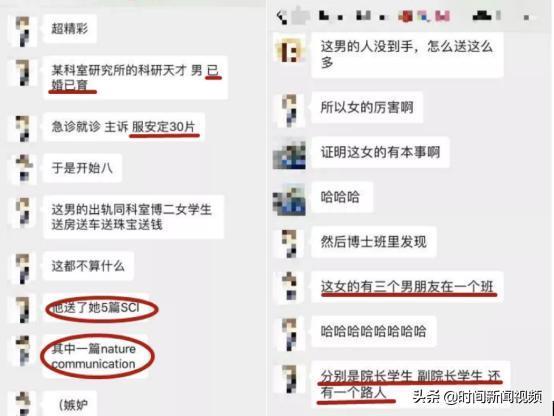
Task: Select the '这都不算什么' message bubble
Action: (x=88, y=266)
